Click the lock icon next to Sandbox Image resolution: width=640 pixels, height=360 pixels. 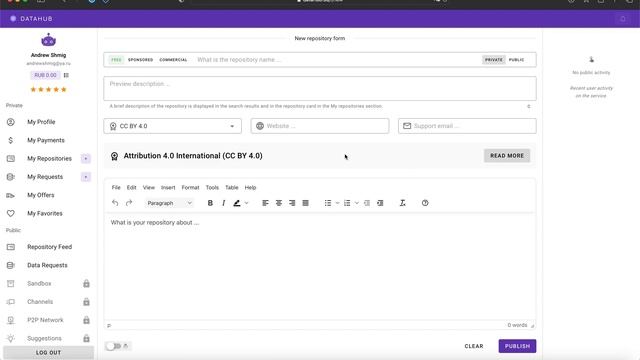pyautogui.click(x=86, y=283)
